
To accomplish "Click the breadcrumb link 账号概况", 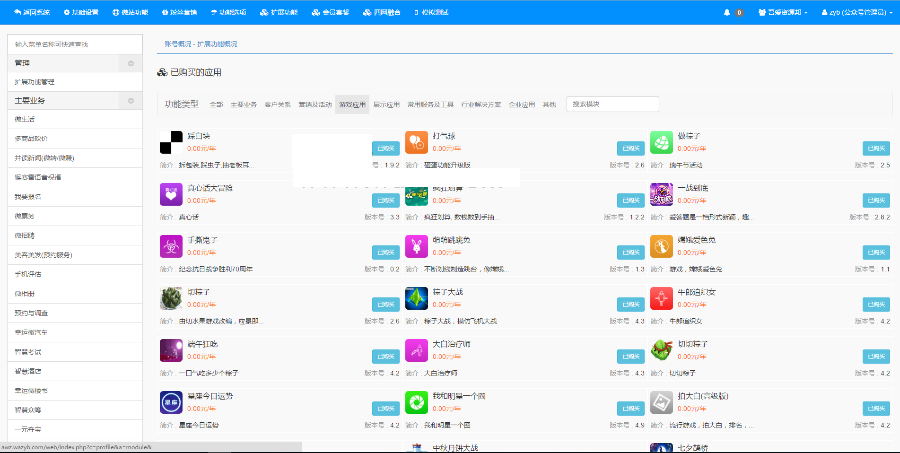I will 178,44.
